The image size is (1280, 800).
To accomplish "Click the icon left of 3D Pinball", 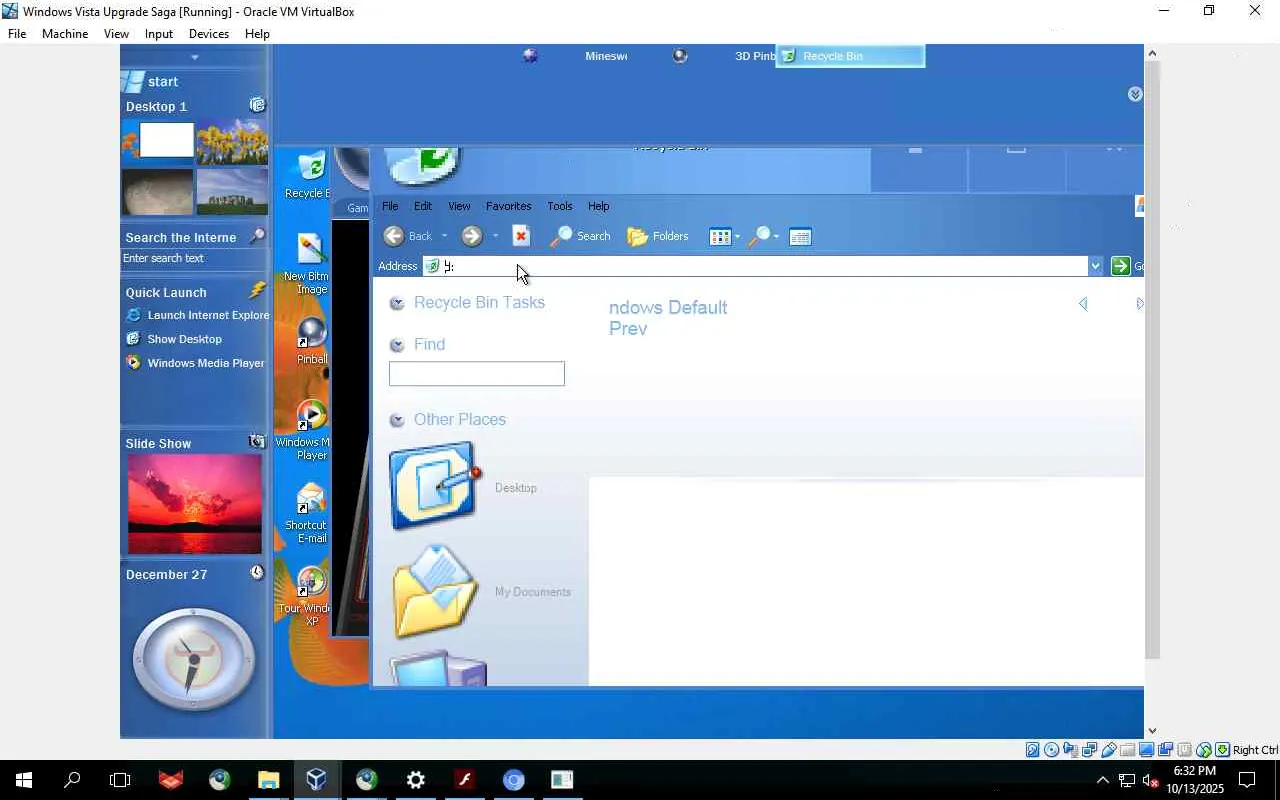I will coord(680,56).
